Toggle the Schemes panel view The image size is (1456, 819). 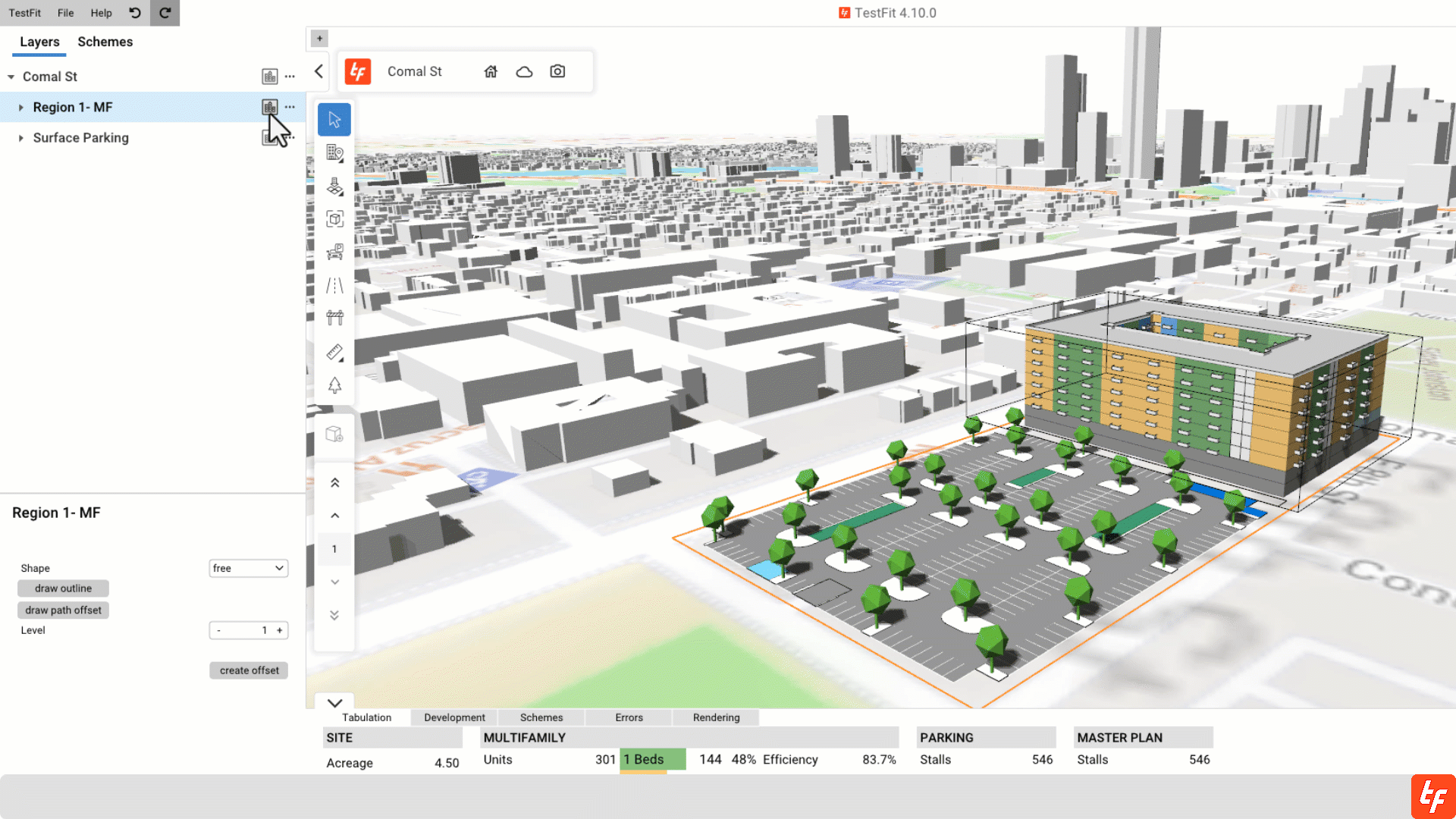(105, 41)
